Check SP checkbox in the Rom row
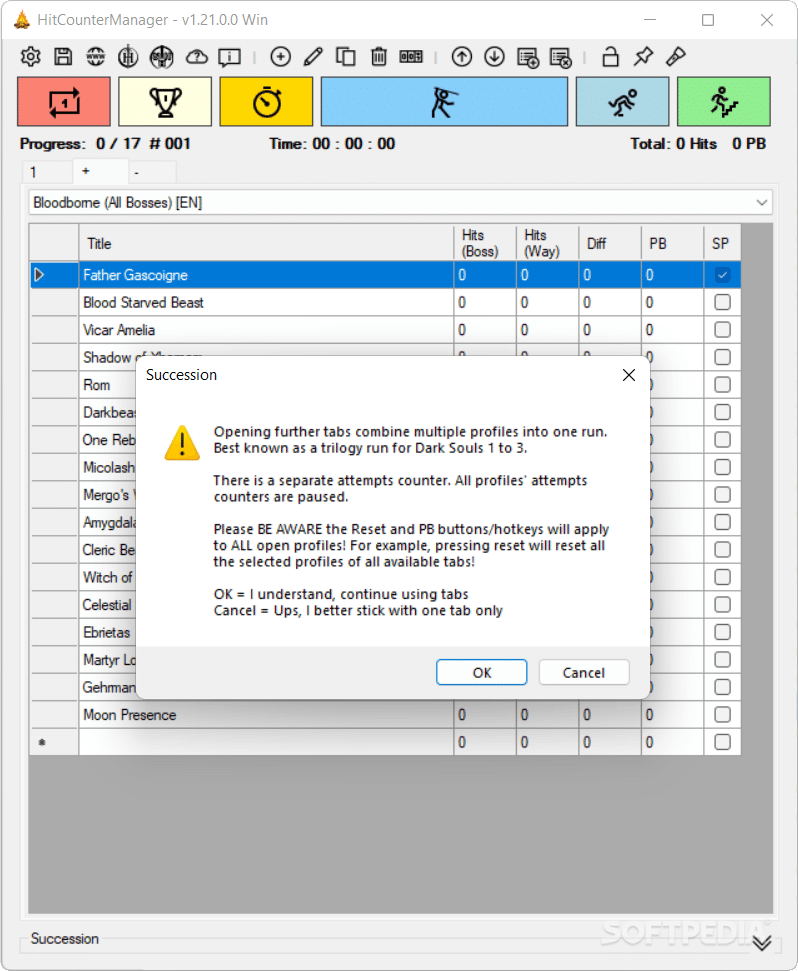The image size is (798, 971). pos(722,385)
